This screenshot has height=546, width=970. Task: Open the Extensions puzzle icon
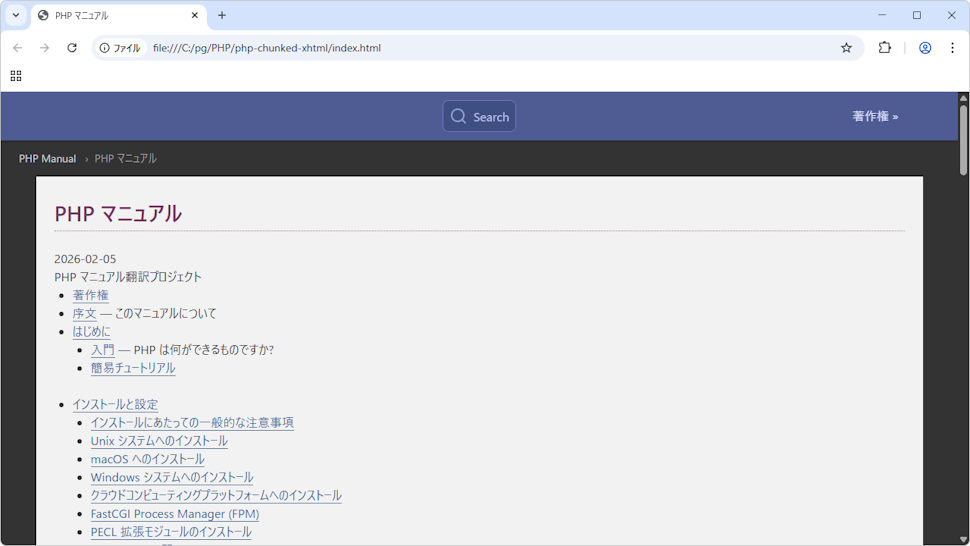click(885, 48)
